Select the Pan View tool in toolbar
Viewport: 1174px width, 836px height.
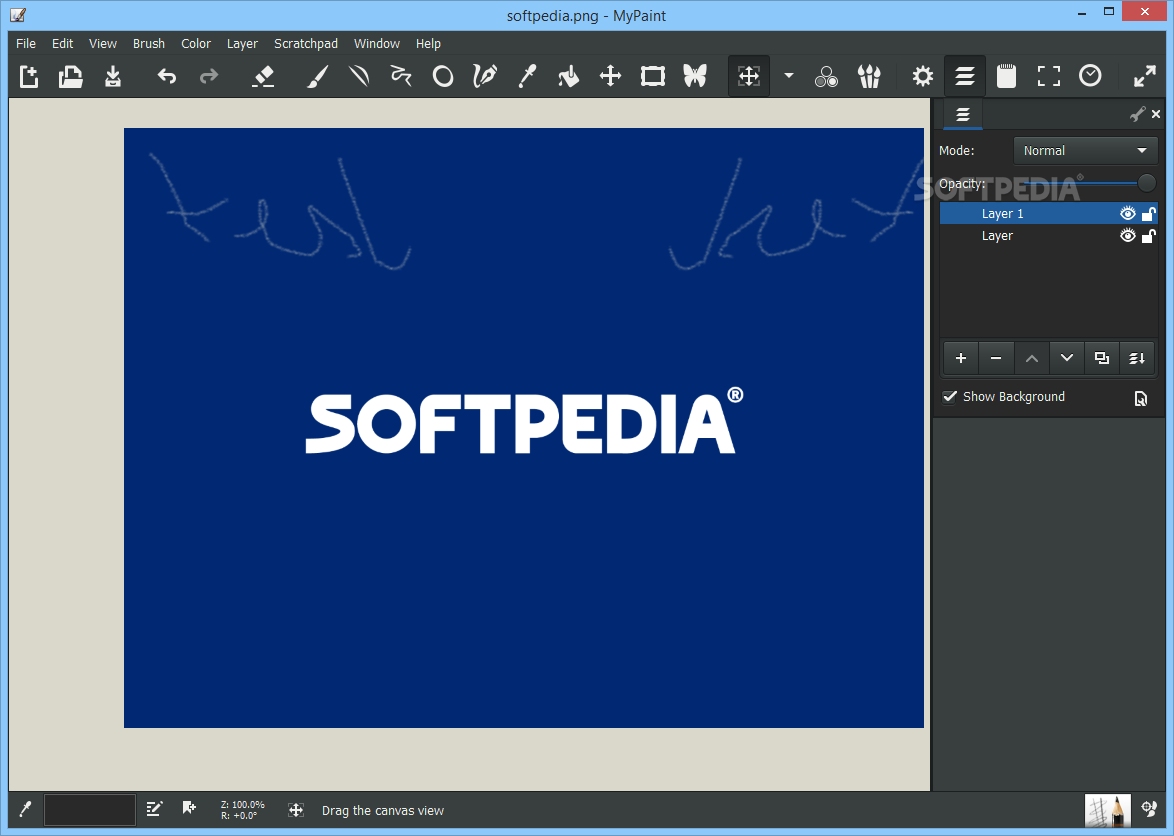(749, 76)
